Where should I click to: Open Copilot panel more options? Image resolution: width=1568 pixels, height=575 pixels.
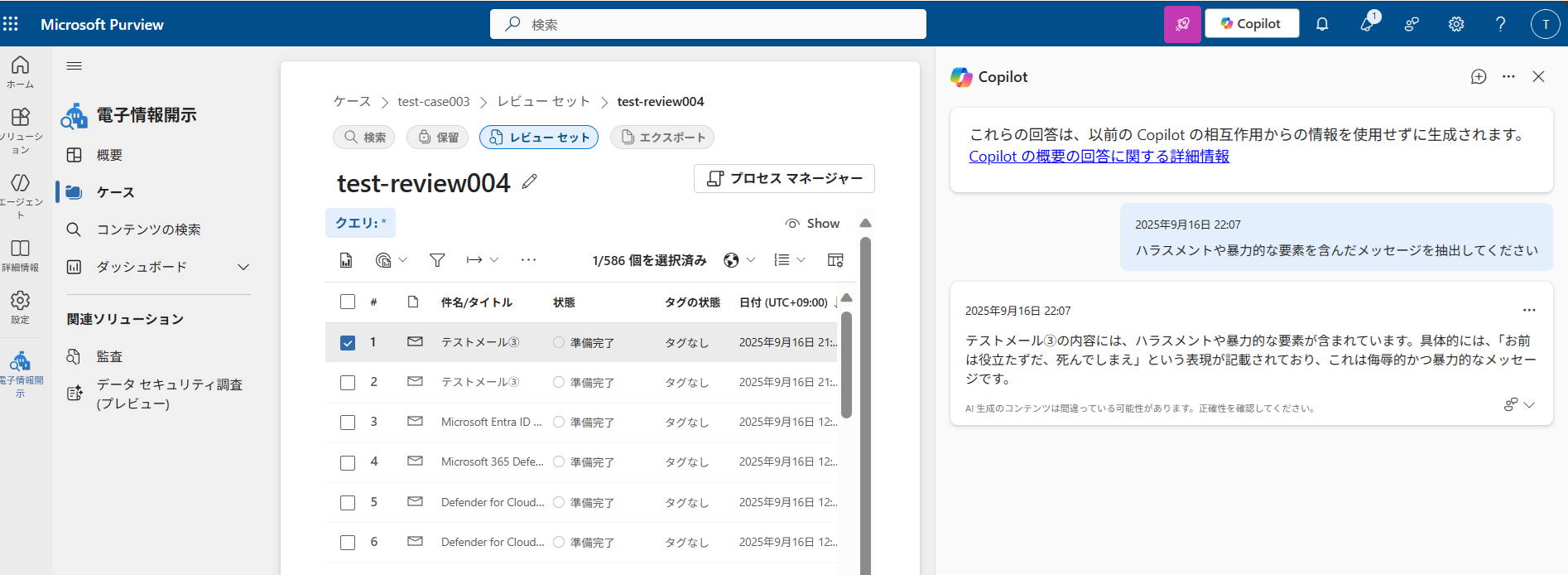(x=1508, y=76)
